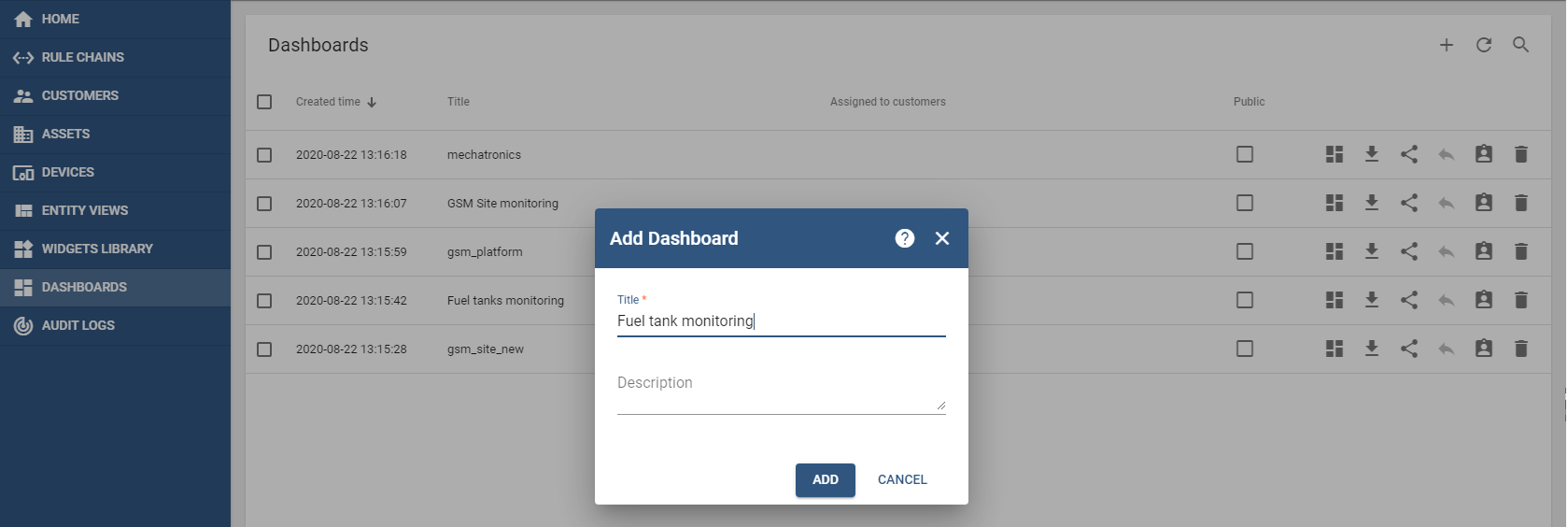This screenshot has width=1568, height=527.
Task: Close the Add Dashboard dialog
Action: point(941,238)
